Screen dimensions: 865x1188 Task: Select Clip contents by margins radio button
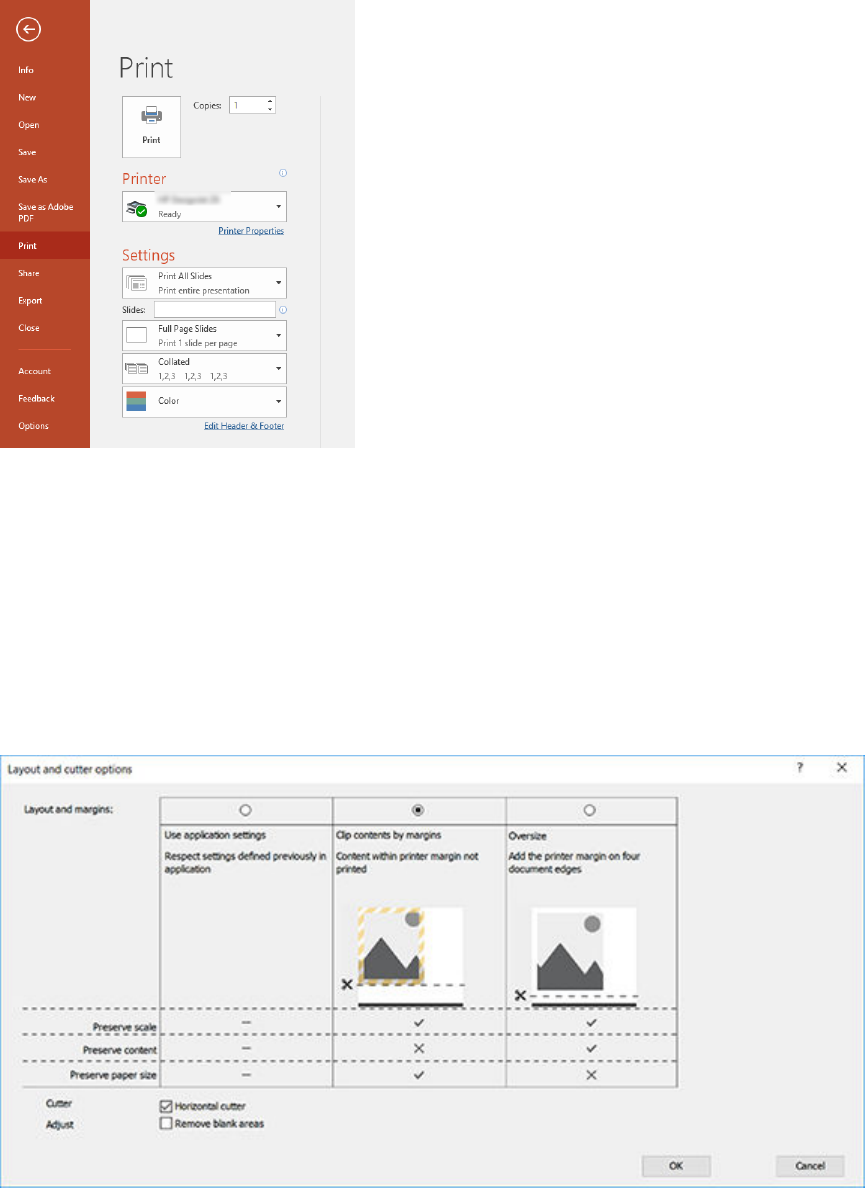pos(418,810)
